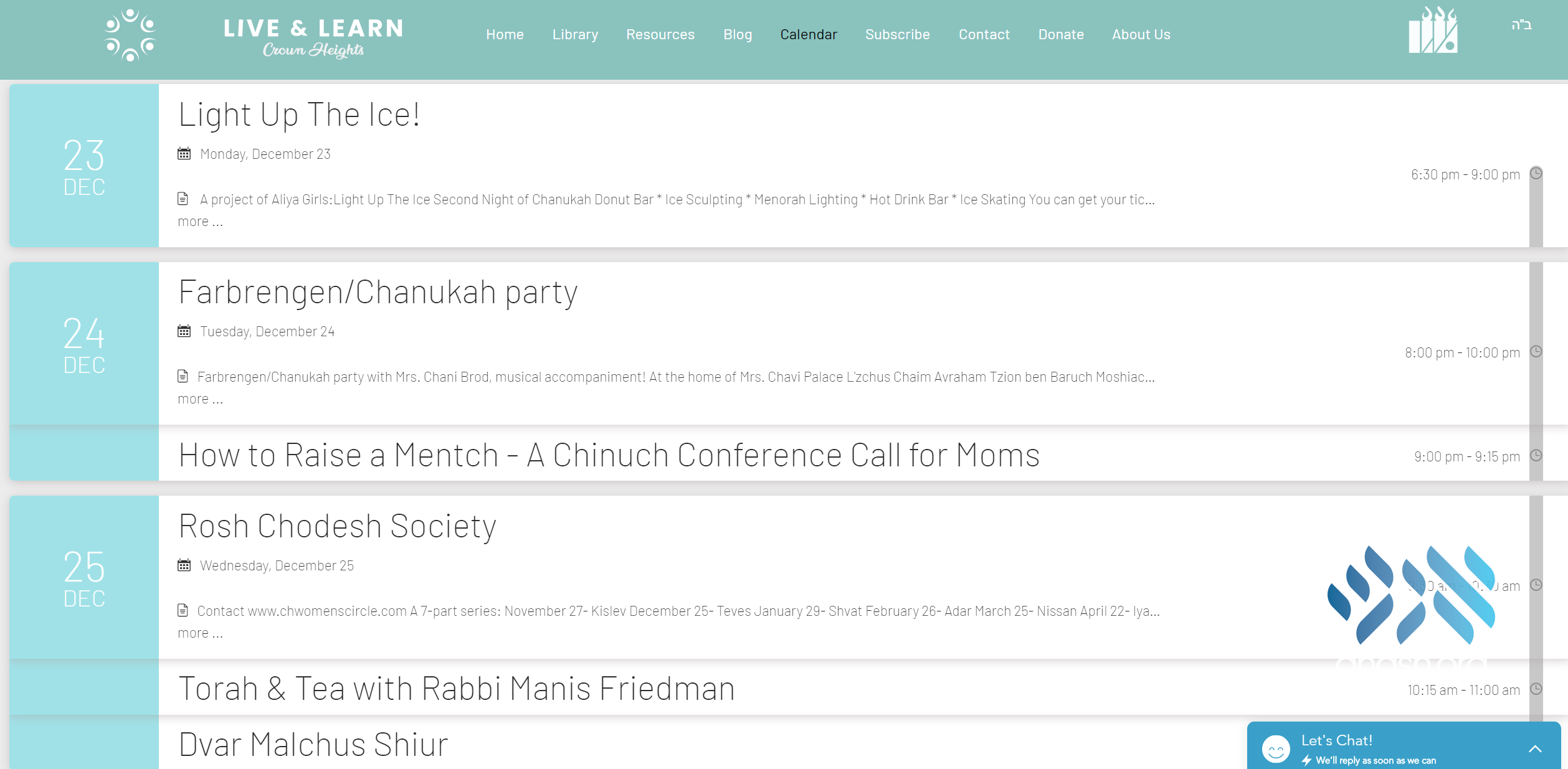
Task: Open the Library menu item
Action: 575,34
